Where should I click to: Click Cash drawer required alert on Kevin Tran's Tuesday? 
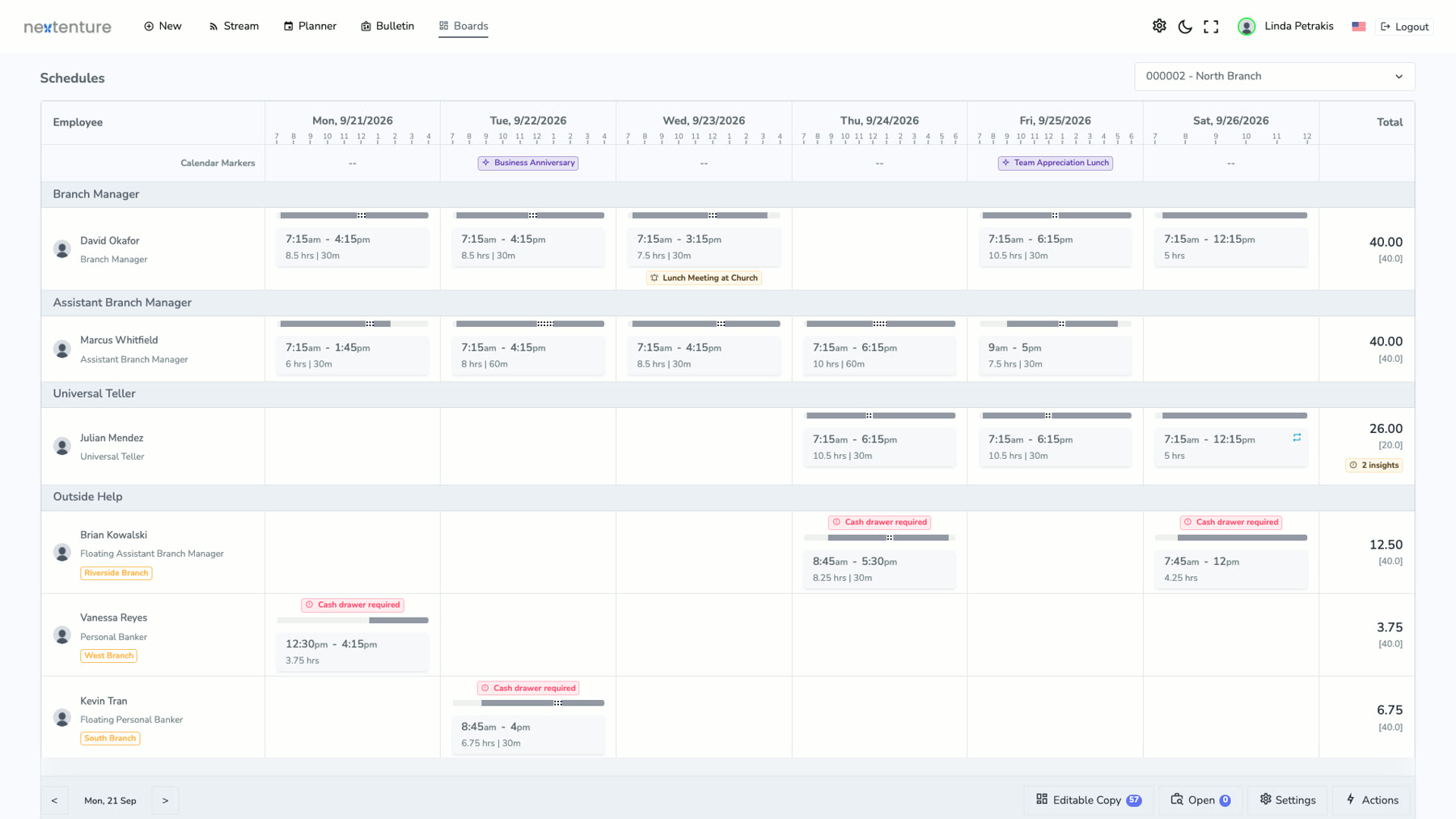coord(528,688)
